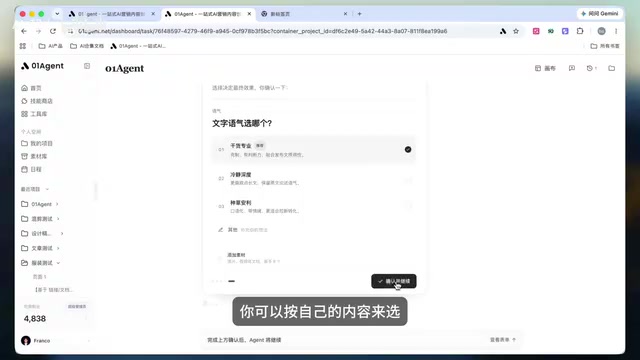Open the 【基于 链接/文档 task item

tap(54, 290)
